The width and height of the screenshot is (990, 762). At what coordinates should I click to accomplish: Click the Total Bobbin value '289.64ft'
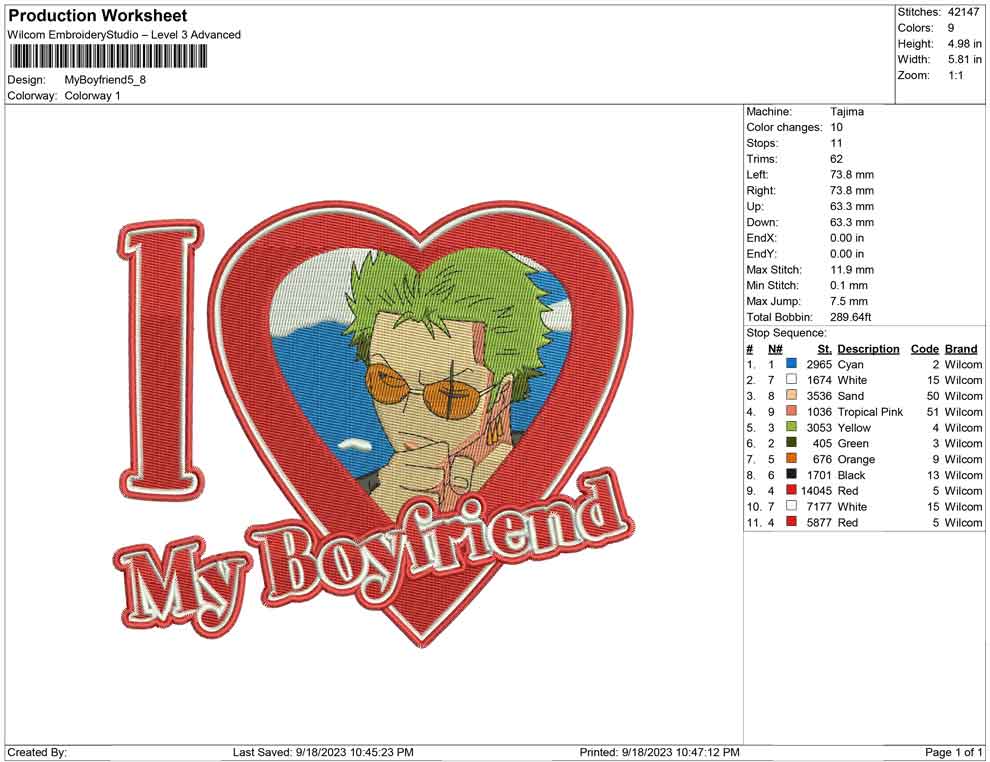(x=850, y=317)
